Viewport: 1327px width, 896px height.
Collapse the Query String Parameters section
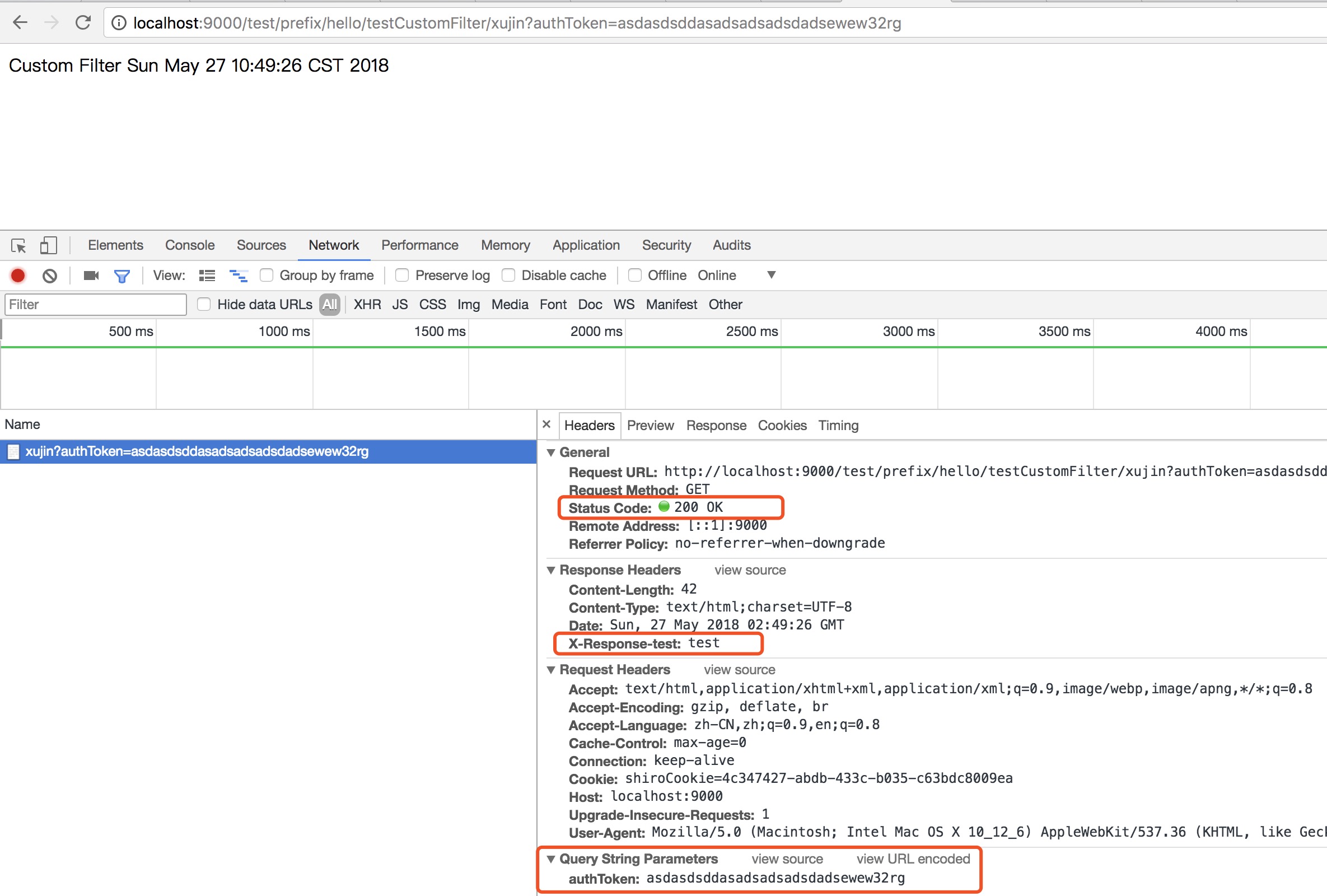coord(551,859)
